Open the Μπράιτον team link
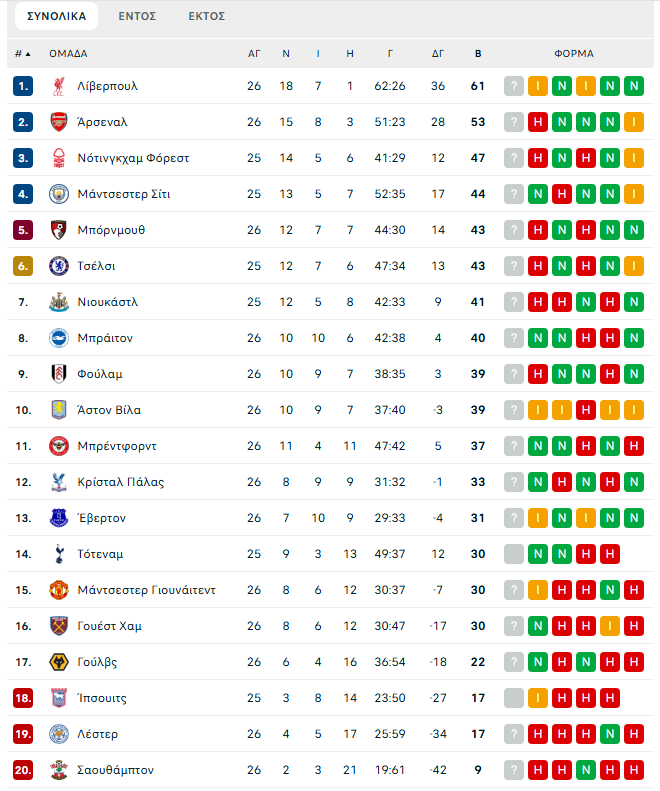Image resolution: width=660 pixels, height=791 pixels. pyautogui.click(x=105, y=338)
